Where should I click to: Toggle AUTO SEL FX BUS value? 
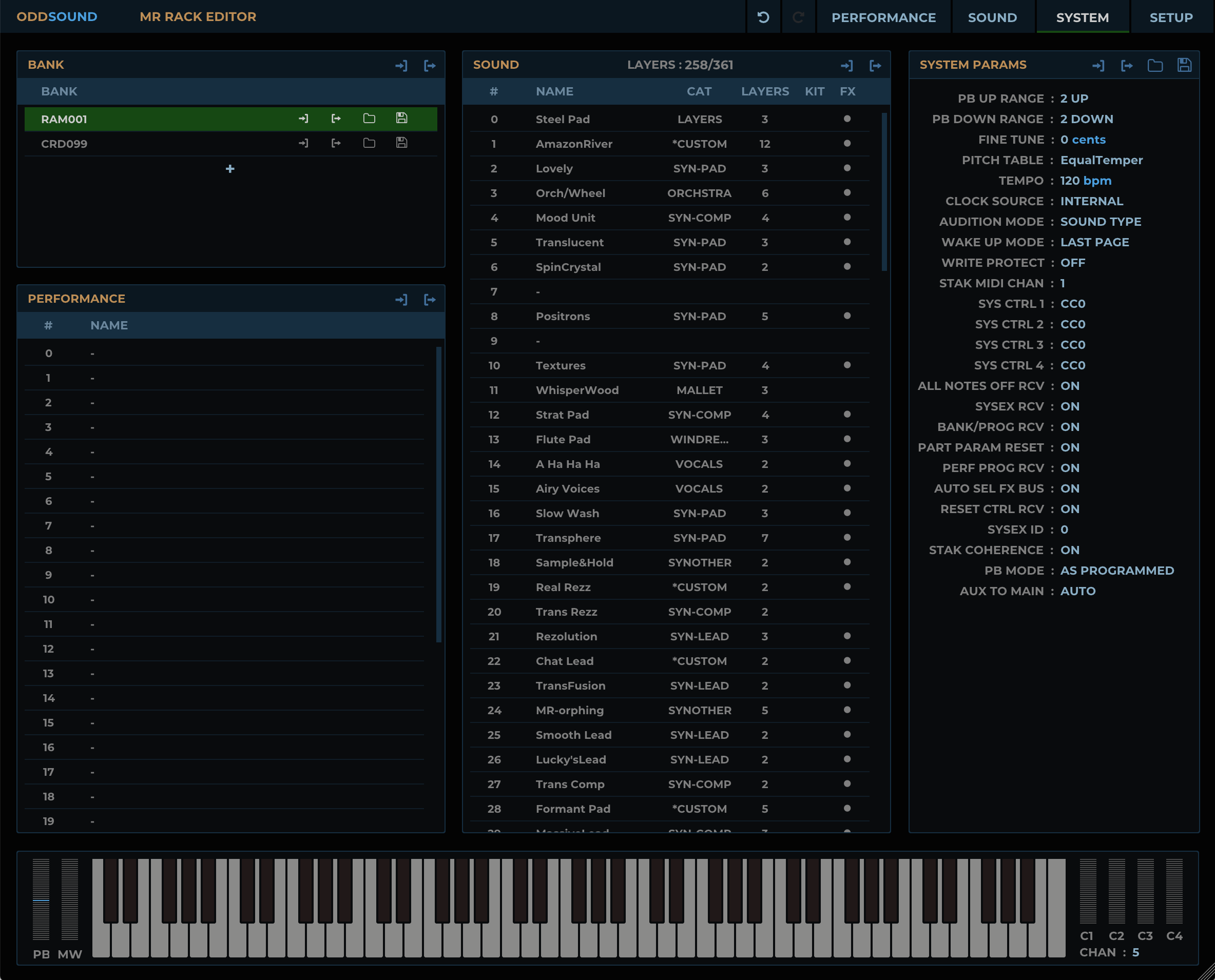(1070, 488)
